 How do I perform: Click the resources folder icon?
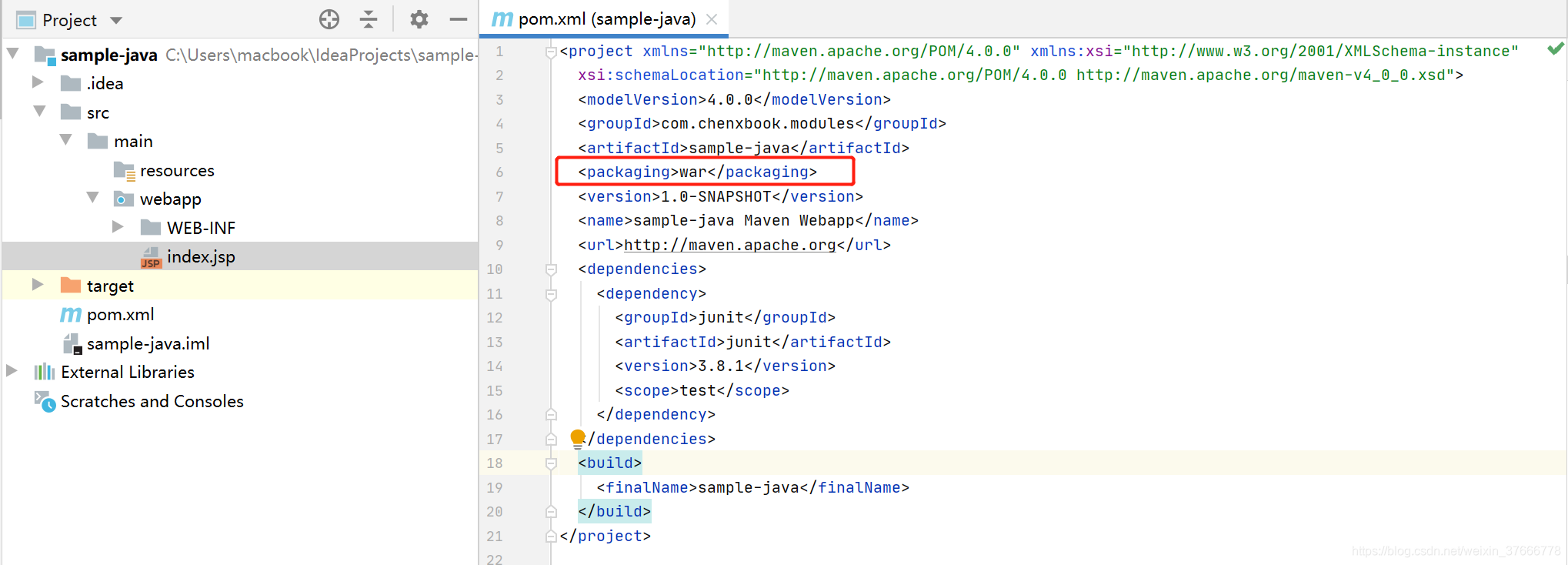click(125, 170)
